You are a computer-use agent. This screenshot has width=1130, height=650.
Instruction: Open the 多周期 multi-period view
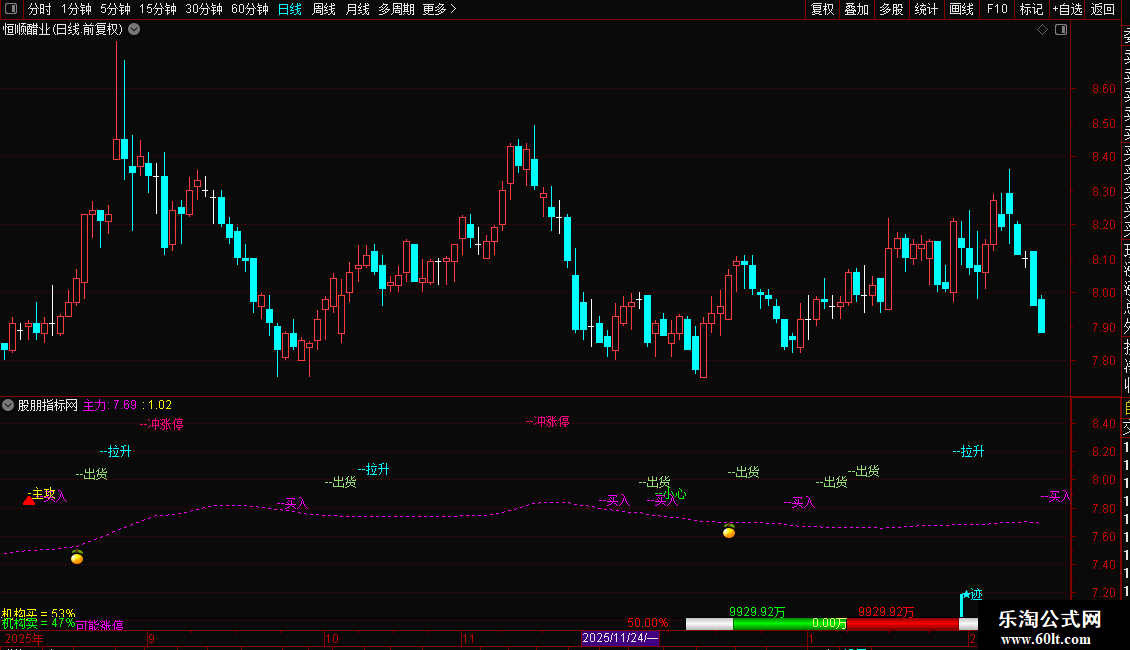396,9
